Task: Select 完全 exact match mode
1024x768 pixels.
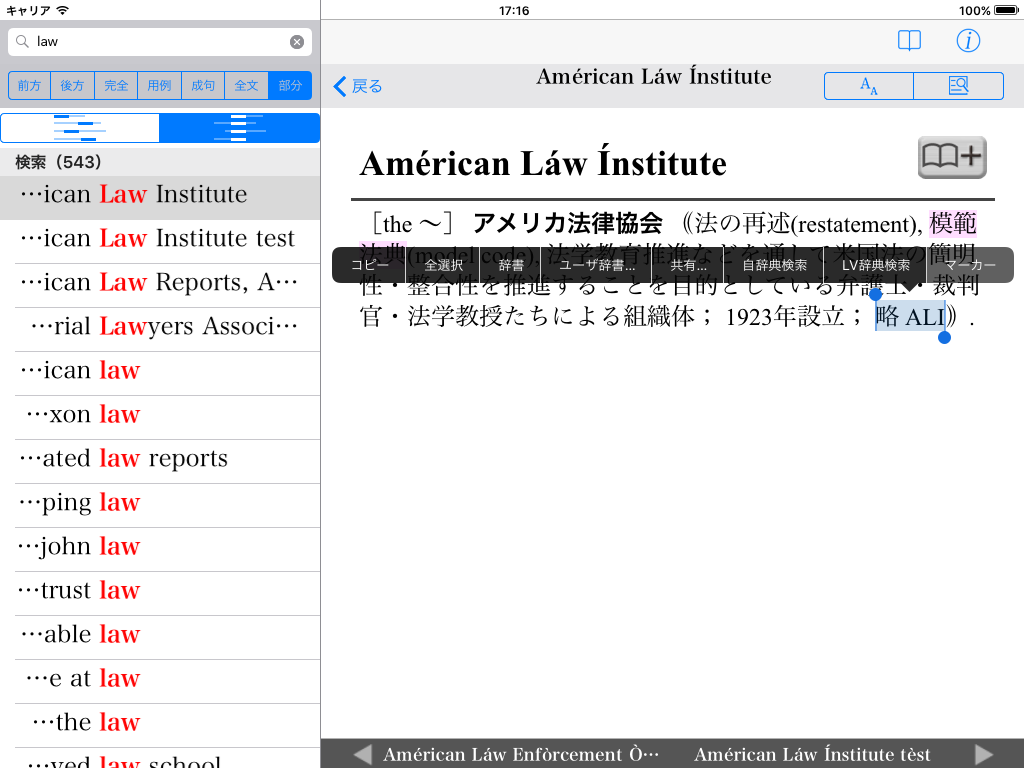Action: pos(116,86)
